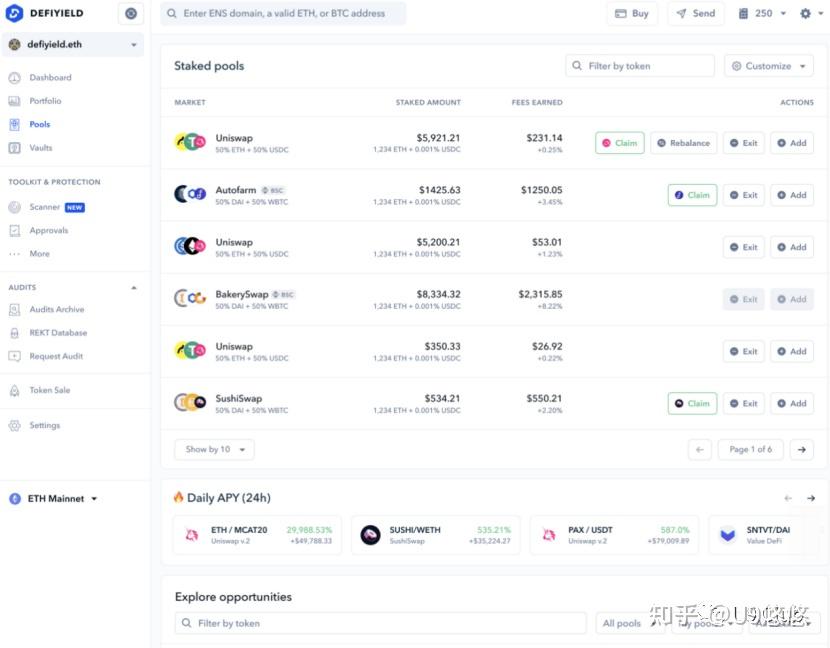
Task: Click the fire icon beside Daily APY
Action: coord(179,497)
